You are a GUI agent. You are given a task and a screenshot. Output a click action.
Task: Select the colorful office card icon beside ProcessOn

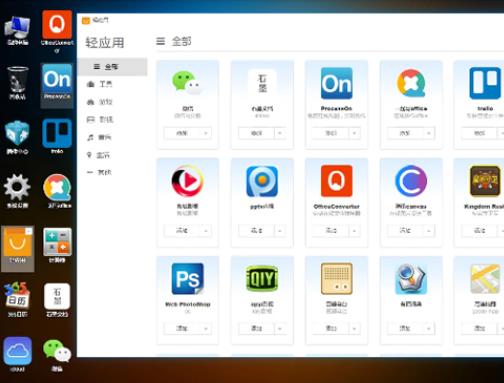tap(411, 83)
